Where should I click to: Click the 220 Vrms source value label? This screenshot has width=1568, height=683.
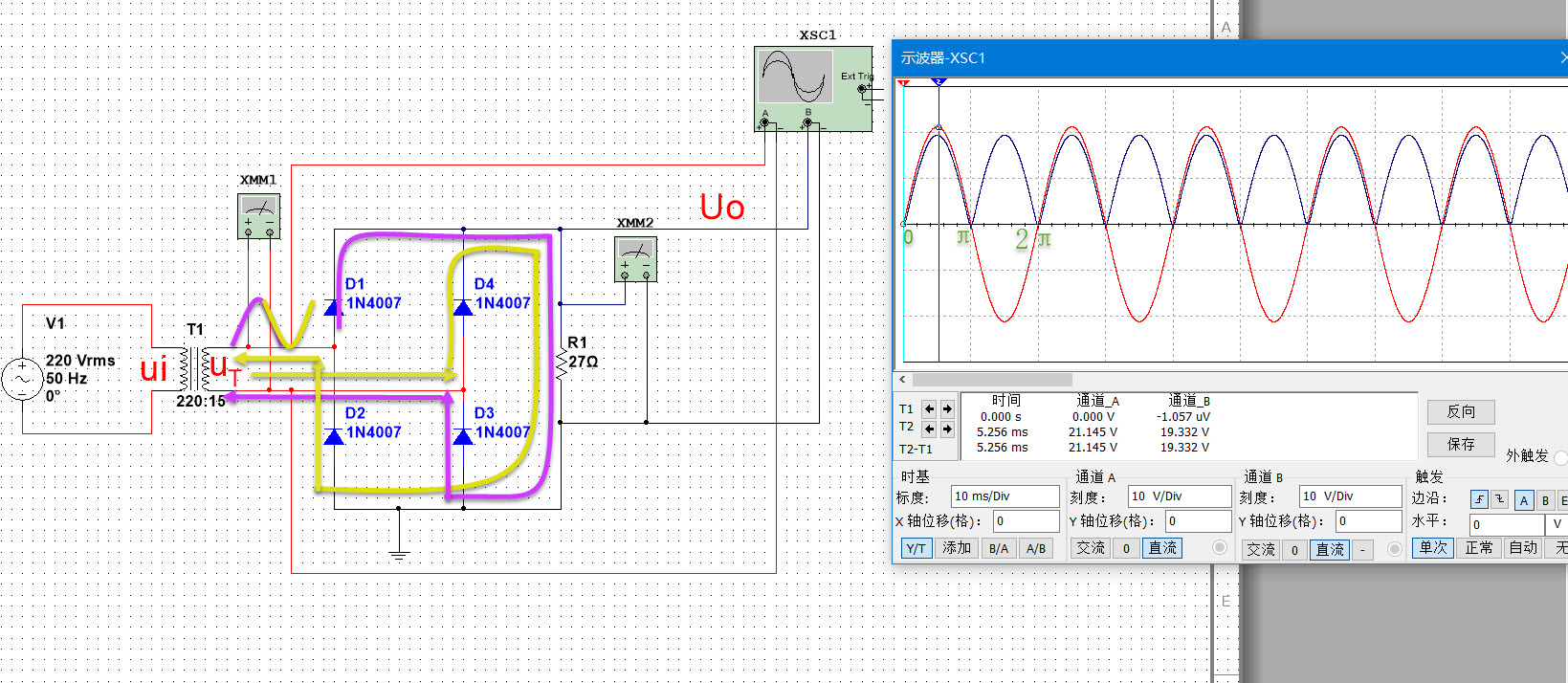pos(80,361)
